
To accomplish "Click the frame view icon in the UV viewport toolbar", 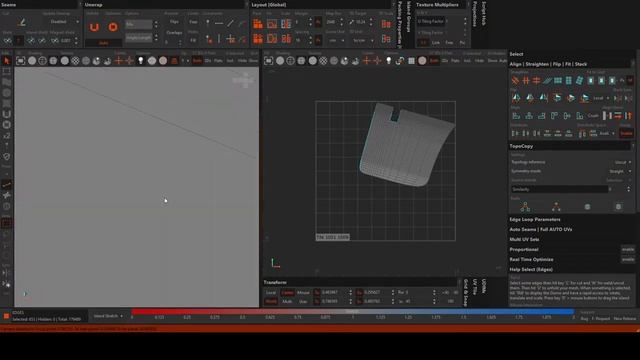I will coord(269,61).
